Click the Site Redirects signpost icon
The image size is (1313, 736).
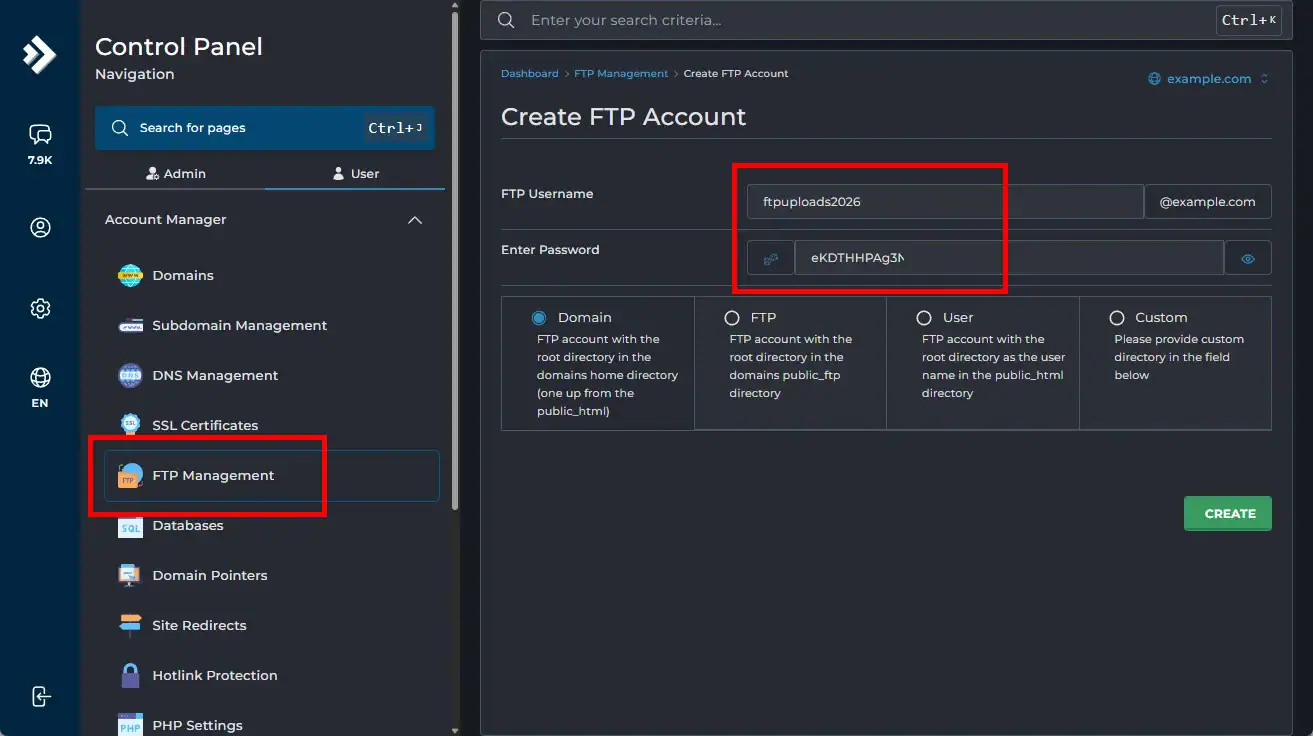click(130, 625)
